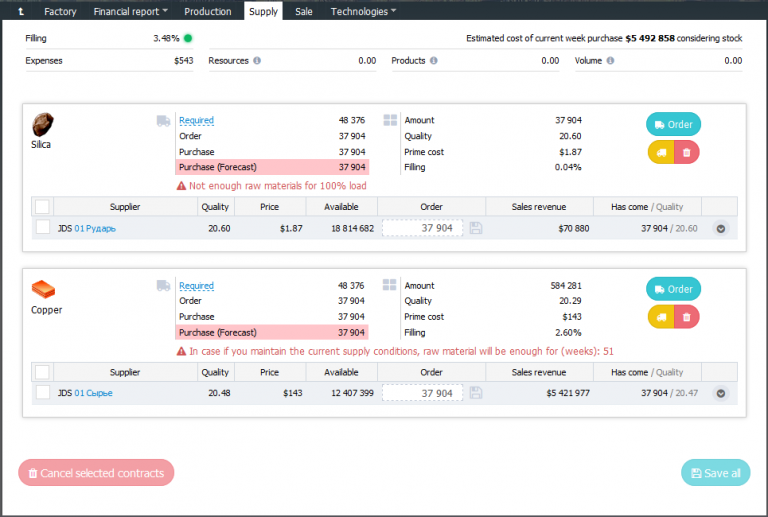This screenshot has width=768, height=517.
Task: Expand the Silica supplier row details arrow
Action: (x=720, y=228)
